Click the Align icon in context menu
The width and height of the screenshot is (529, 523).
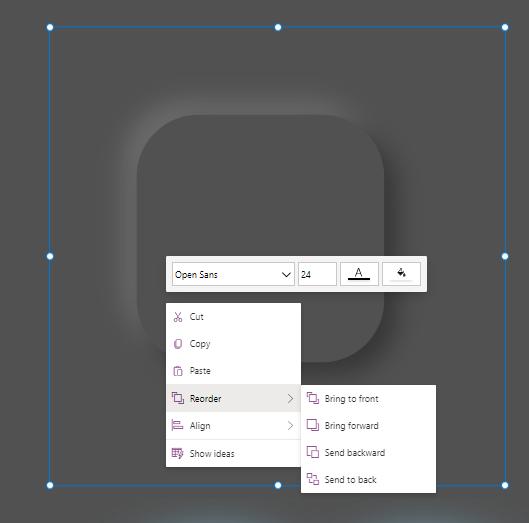(x=177, y=425)
